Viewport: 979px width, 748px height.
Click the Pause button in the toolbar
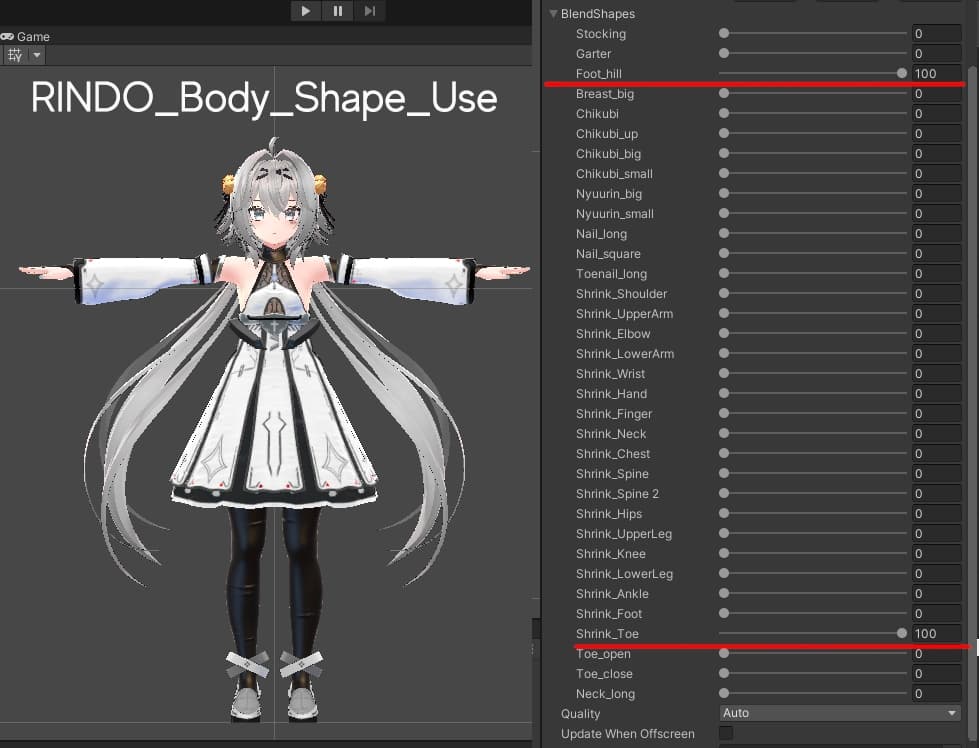click(x=338, y=11)
